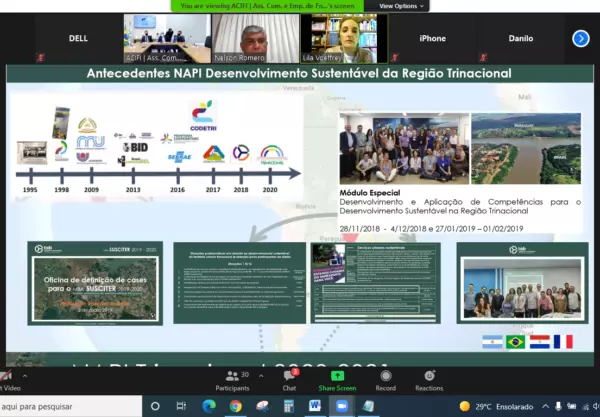
Task: Click the weather widget showing 29°C Ensolarado
Action: (495, 406)
